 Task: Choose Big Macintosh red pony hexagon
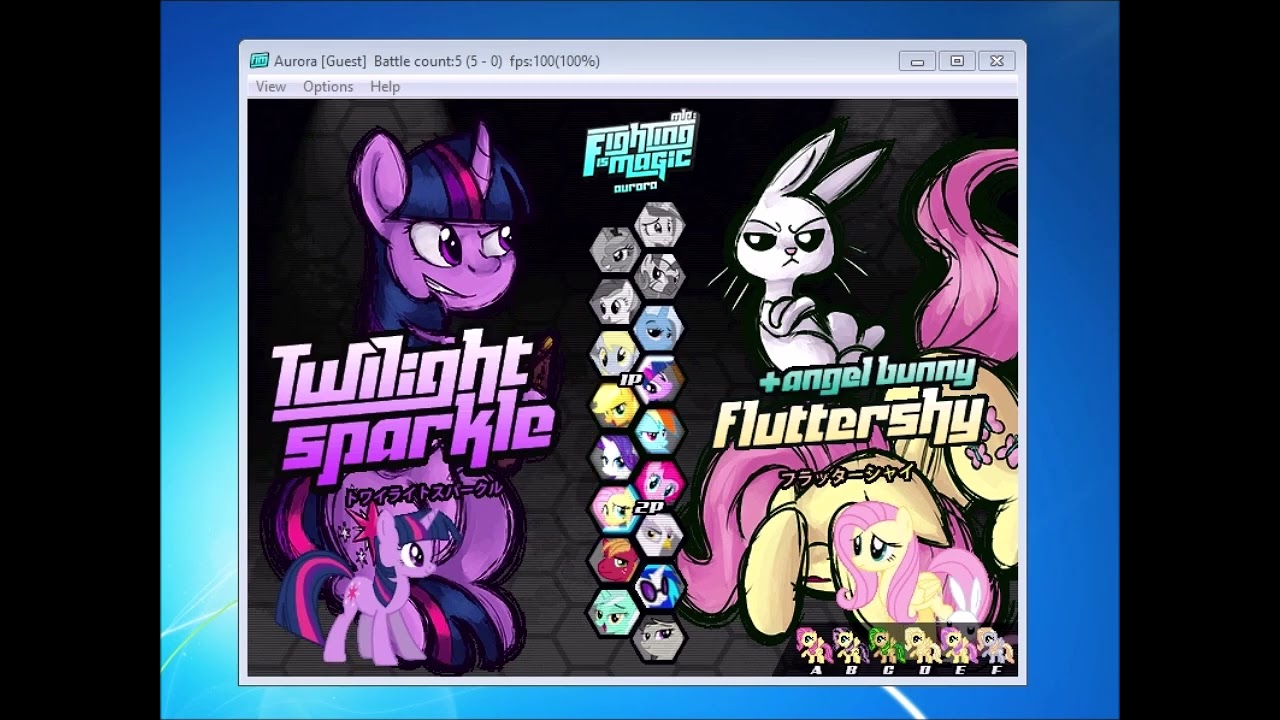pos(614,561)
